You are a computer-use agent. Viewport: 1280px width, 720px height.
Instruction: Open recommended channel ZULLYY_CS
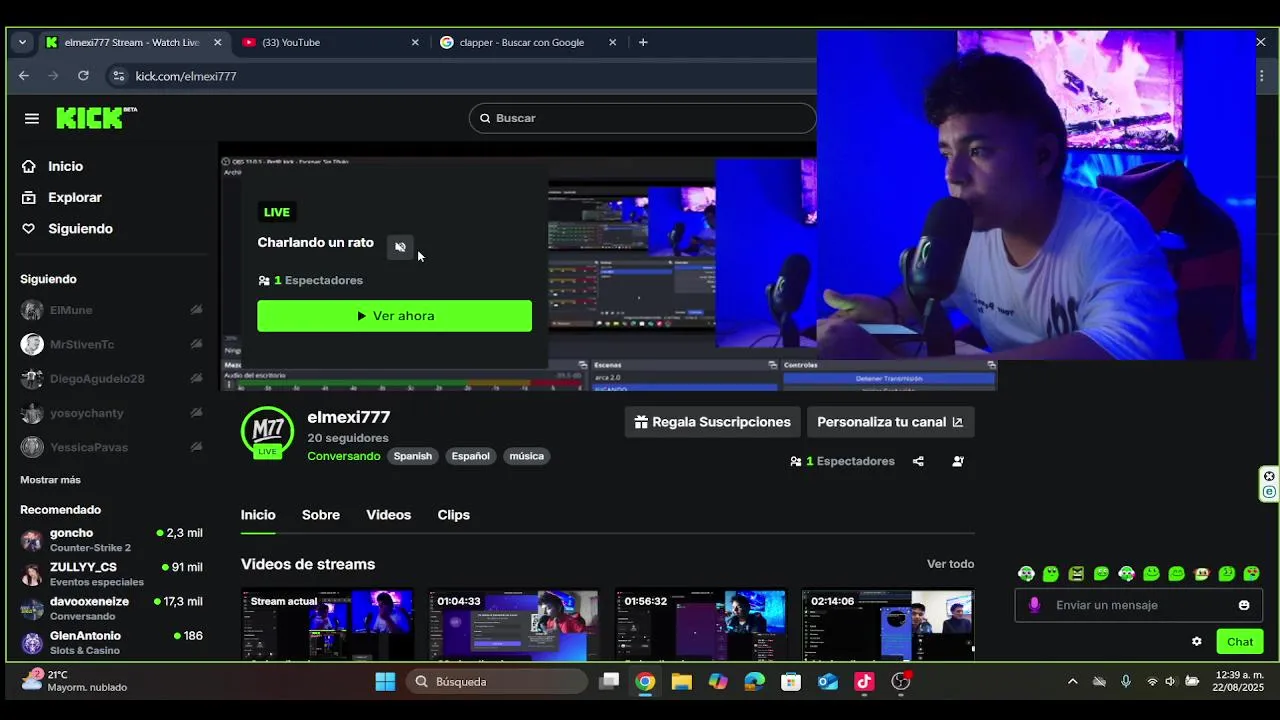click(111, 574)
